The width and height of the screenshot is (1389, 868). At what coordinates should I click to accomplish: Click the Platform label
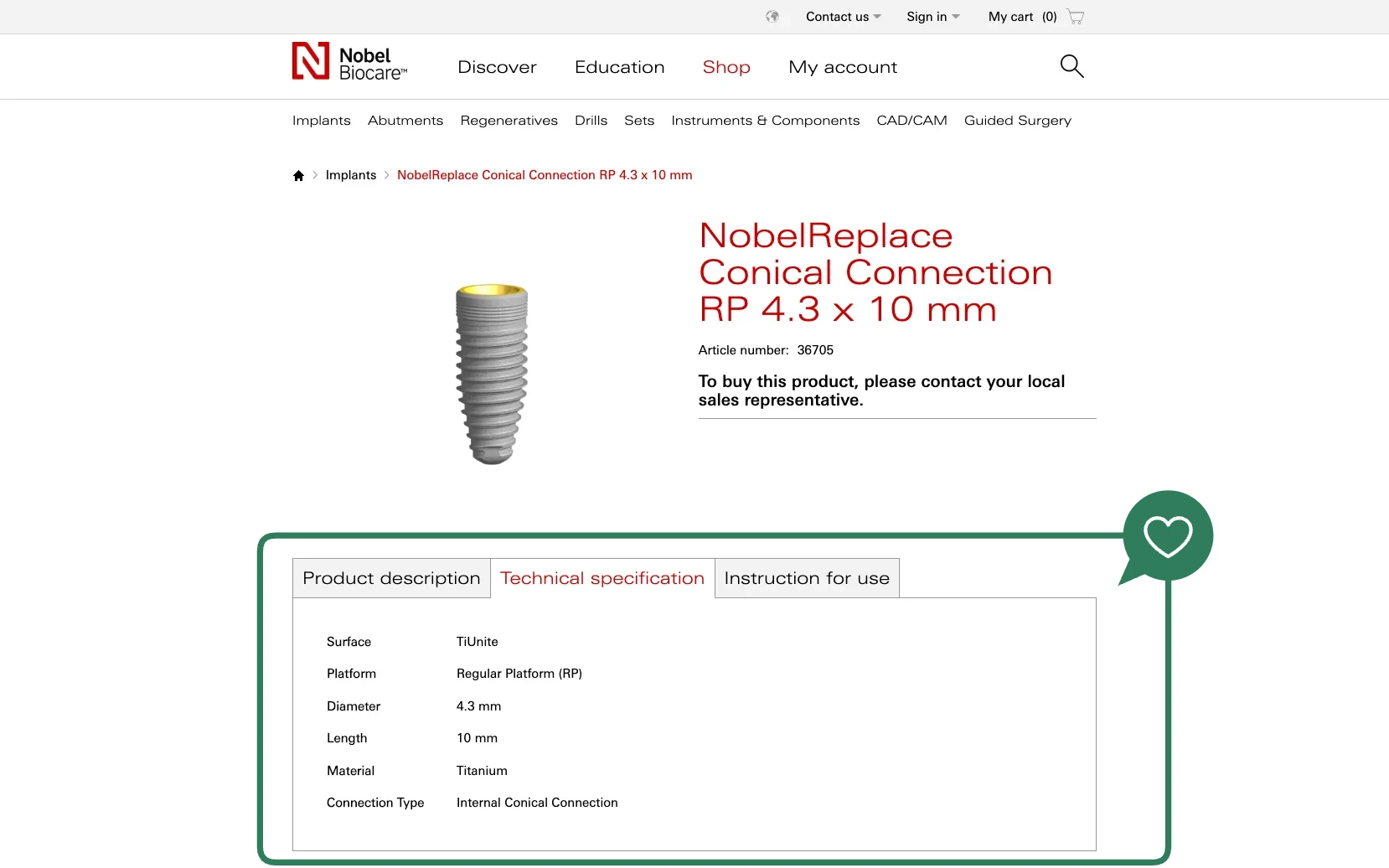tap(351, 674)
